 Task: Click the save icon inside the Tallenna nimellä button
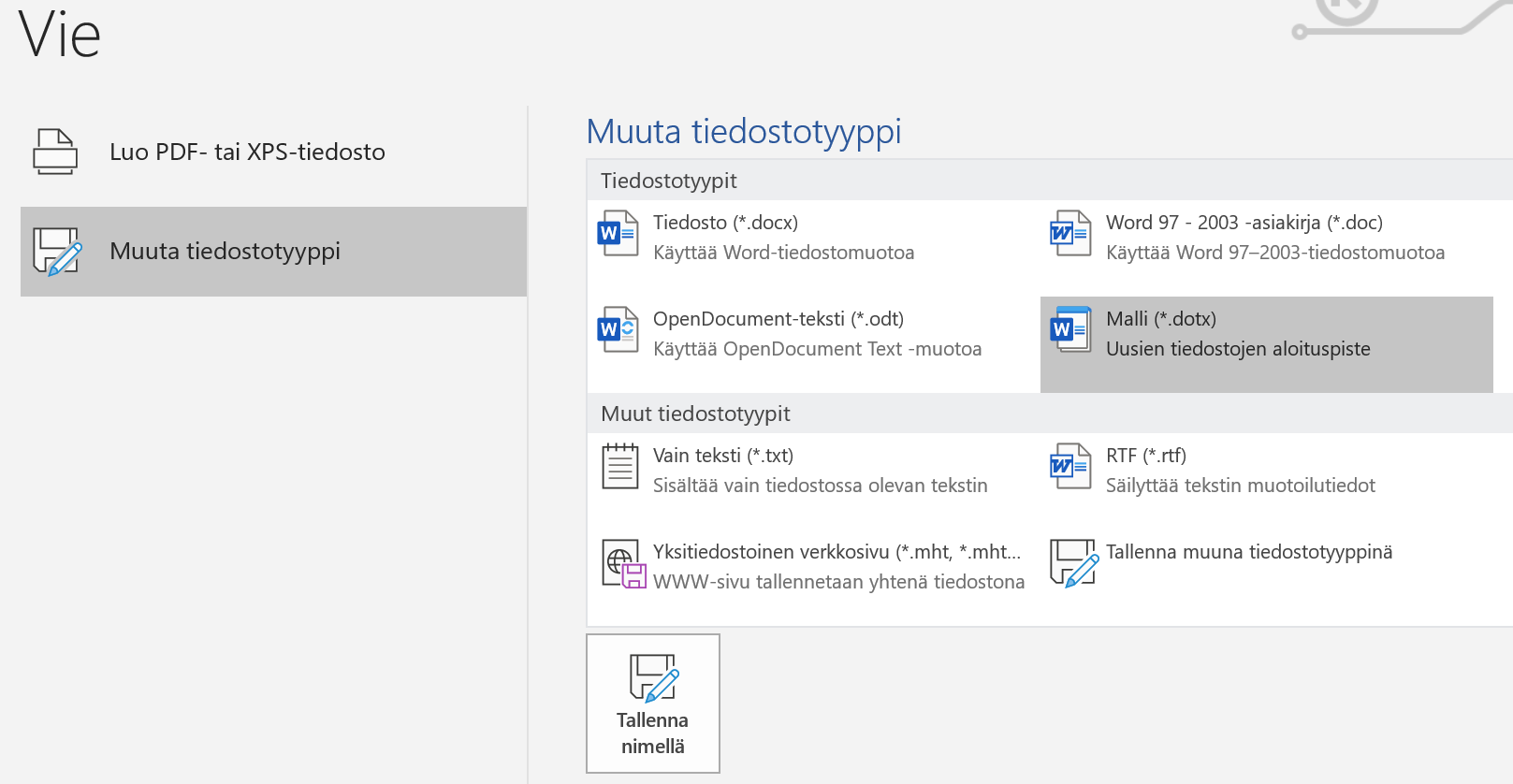point(654,678)
